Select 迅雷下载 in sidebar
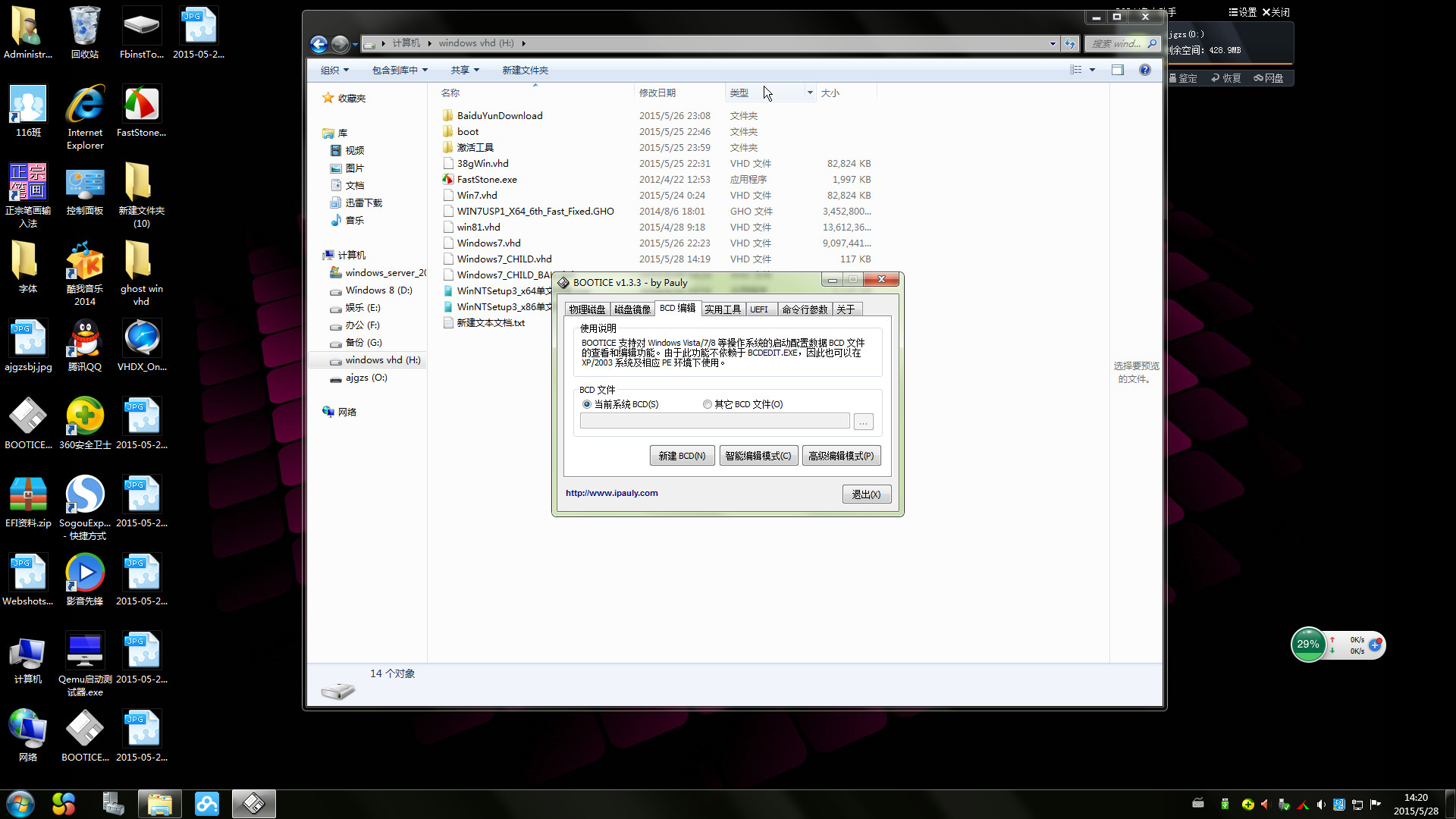This screenshot has height=819, width=1456. click(363, 203)
